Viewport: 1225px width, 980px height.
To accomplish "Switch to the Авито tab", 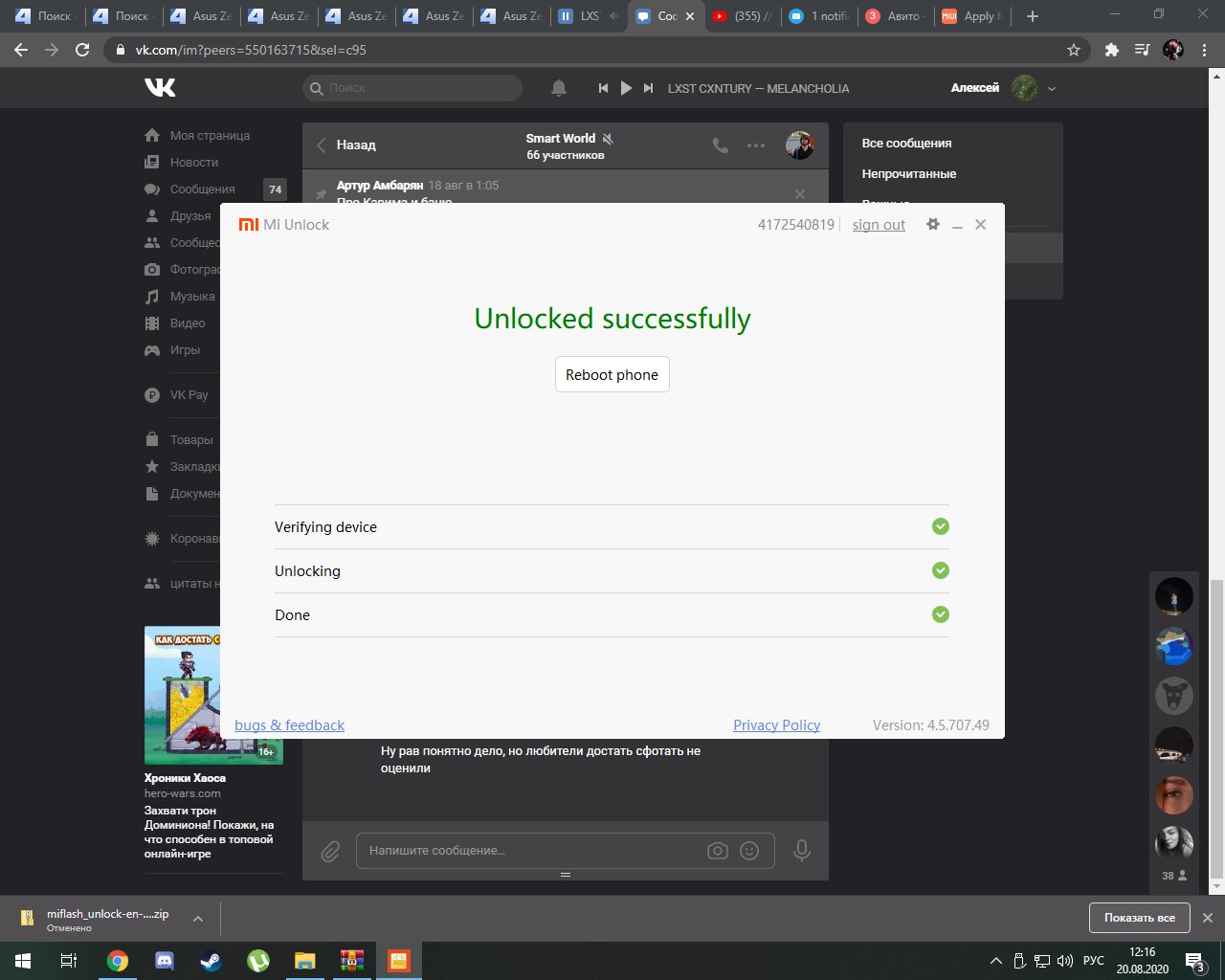I will point(896,16).
